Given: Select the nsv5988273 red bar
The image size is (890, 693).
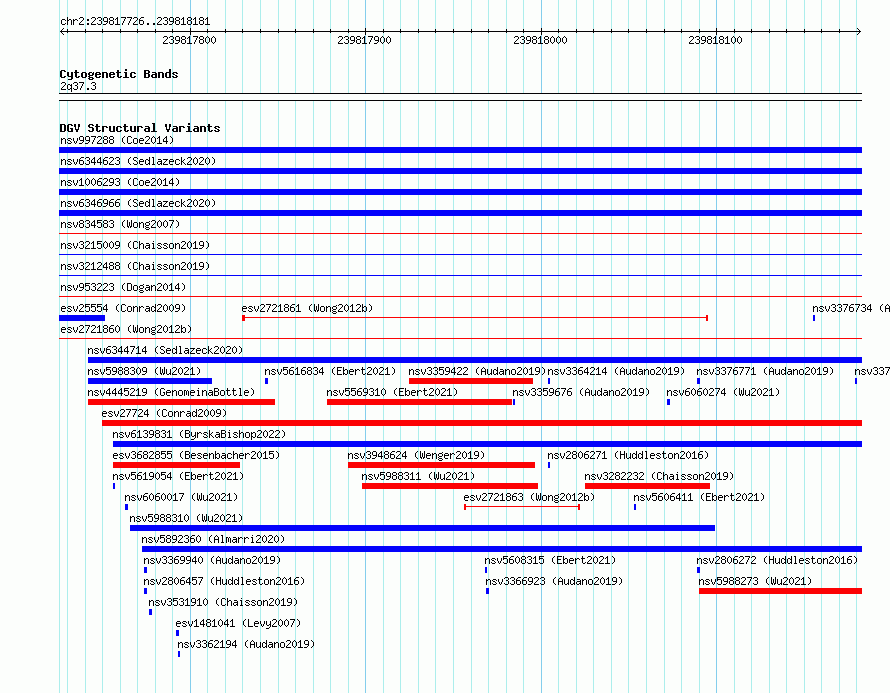Looking at the screenshot, I should point(780,591).
